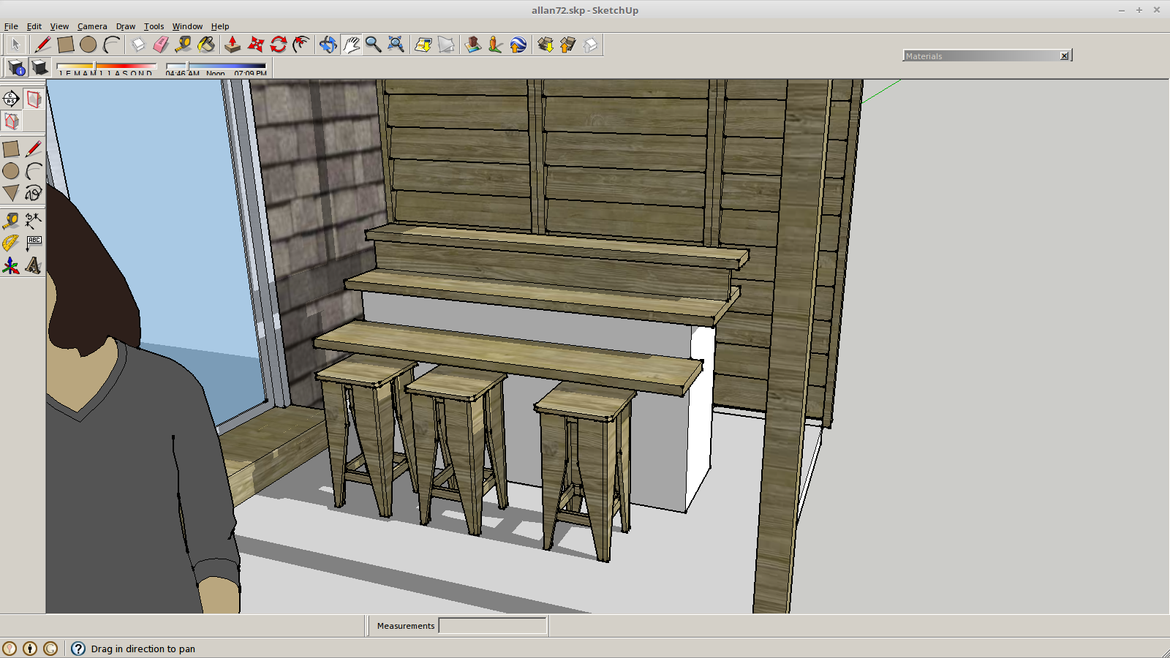Screen dimensions: 1170x658
Task: Select the Zoom Extents tool
Action: 396,44
